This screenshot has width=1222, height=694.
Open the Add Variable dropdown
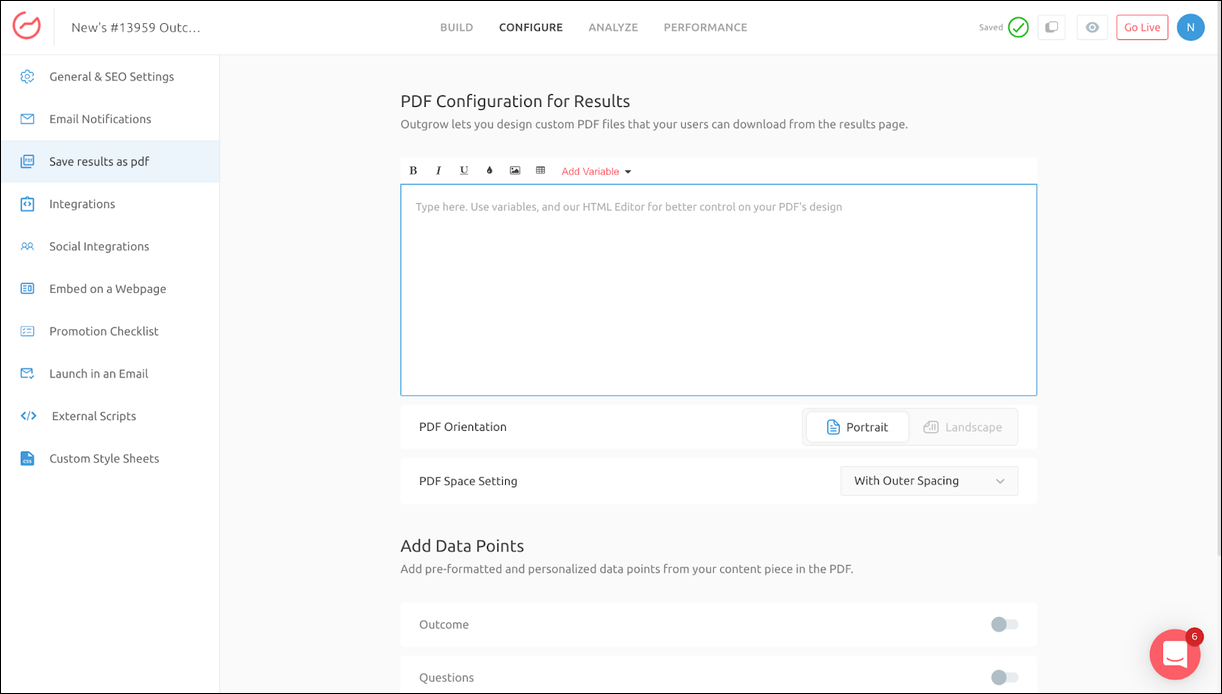click(596, 172)
